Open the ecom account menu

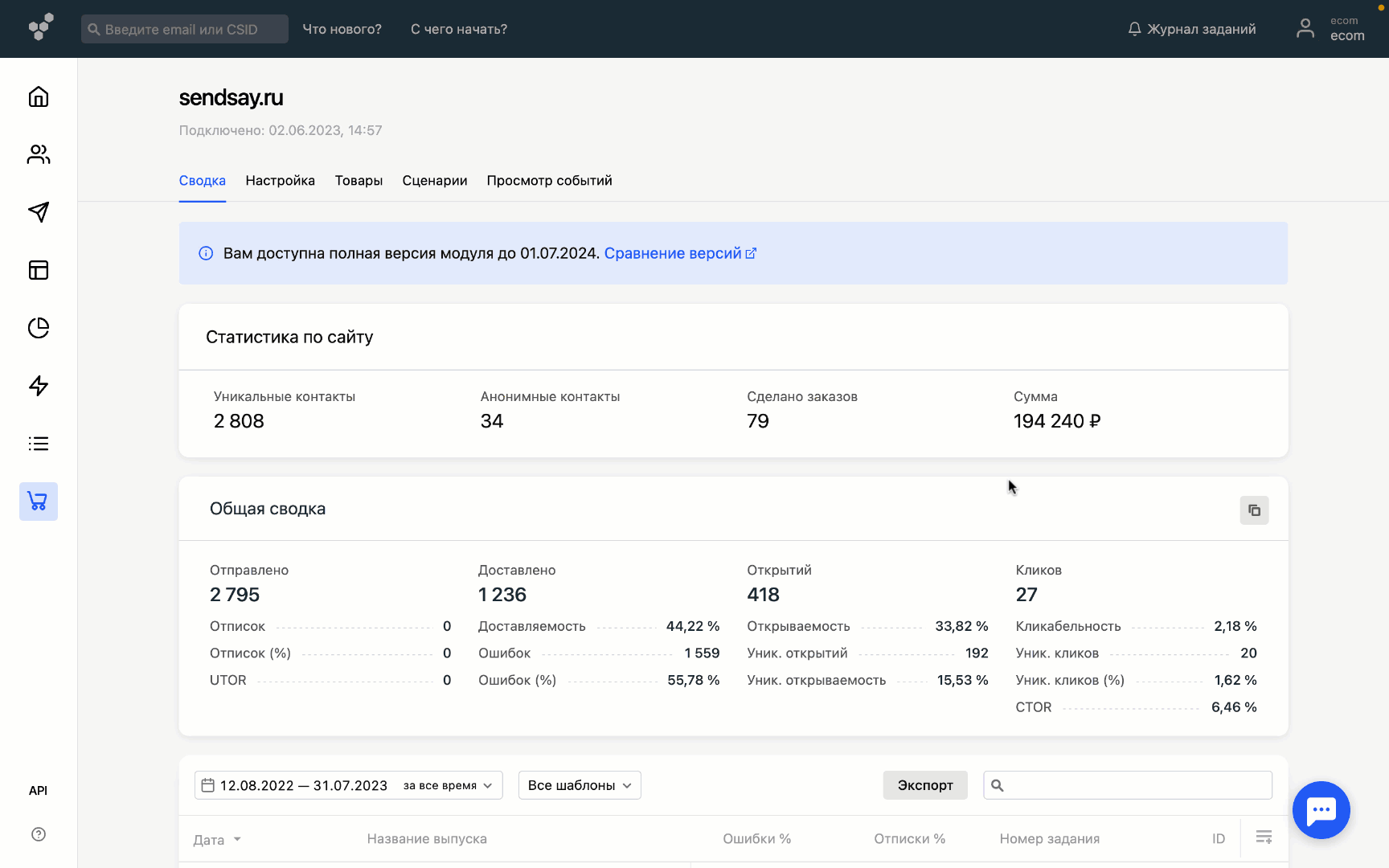click(1347, 29)
